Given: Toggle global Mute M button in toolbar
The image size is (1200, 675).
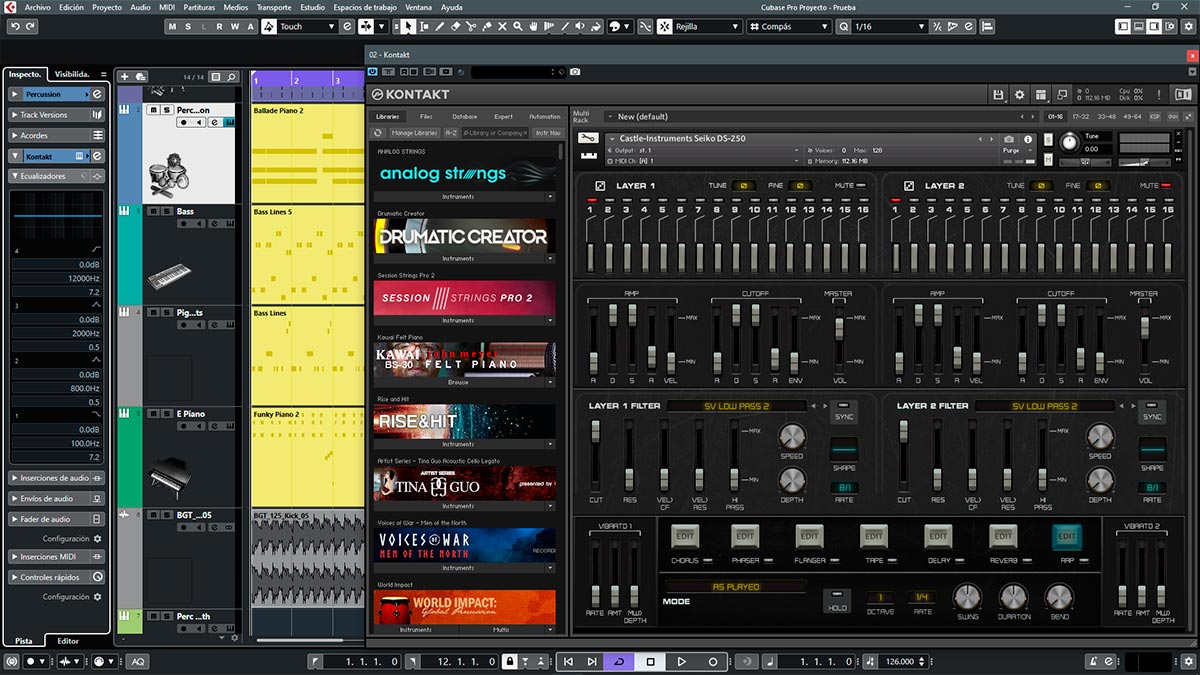Looking at the screenshot, I should click(x=172, y=27).
